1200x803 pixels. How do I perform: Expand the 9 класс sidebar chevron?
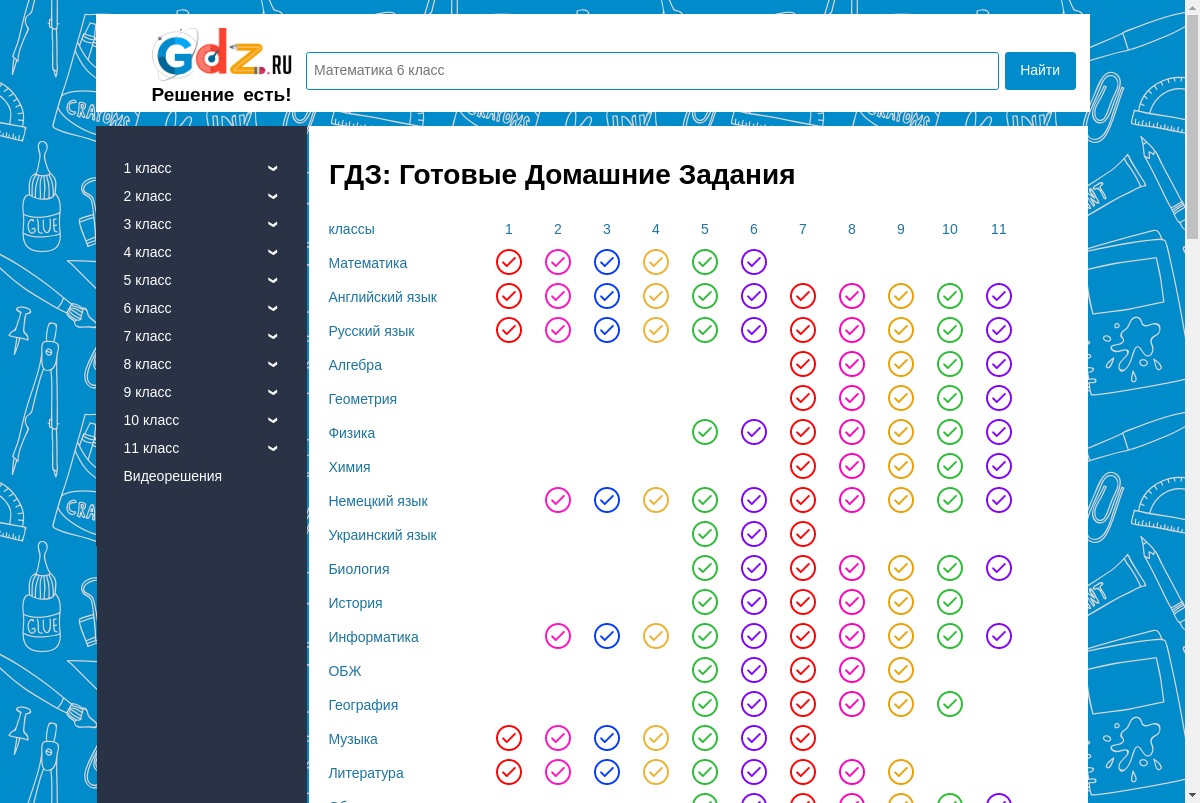point(273,392)
